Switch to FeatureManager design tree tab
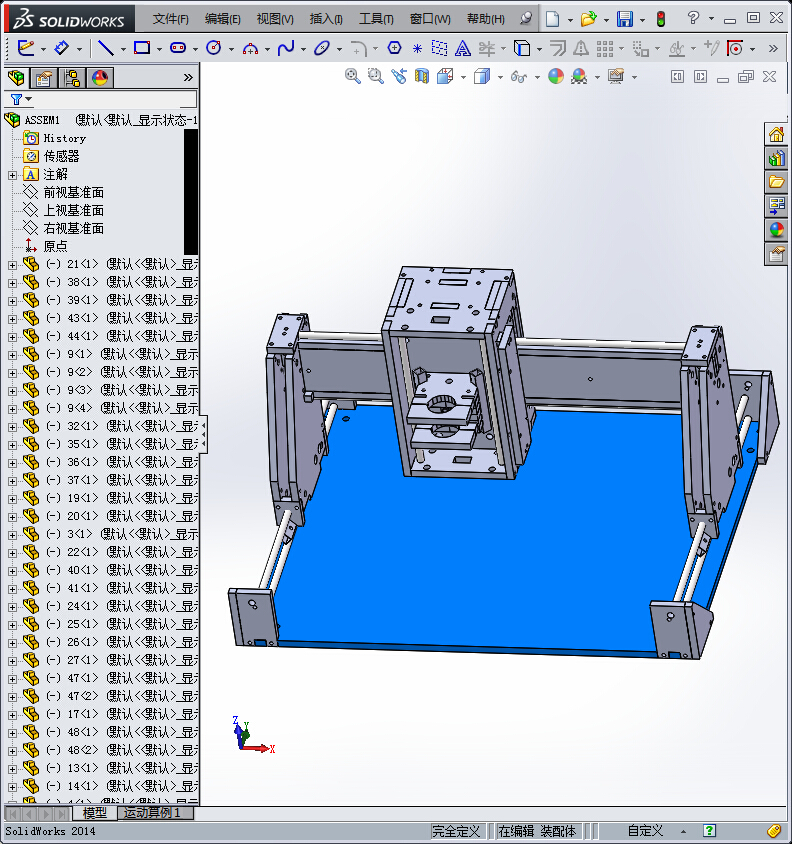 [16, 78]
